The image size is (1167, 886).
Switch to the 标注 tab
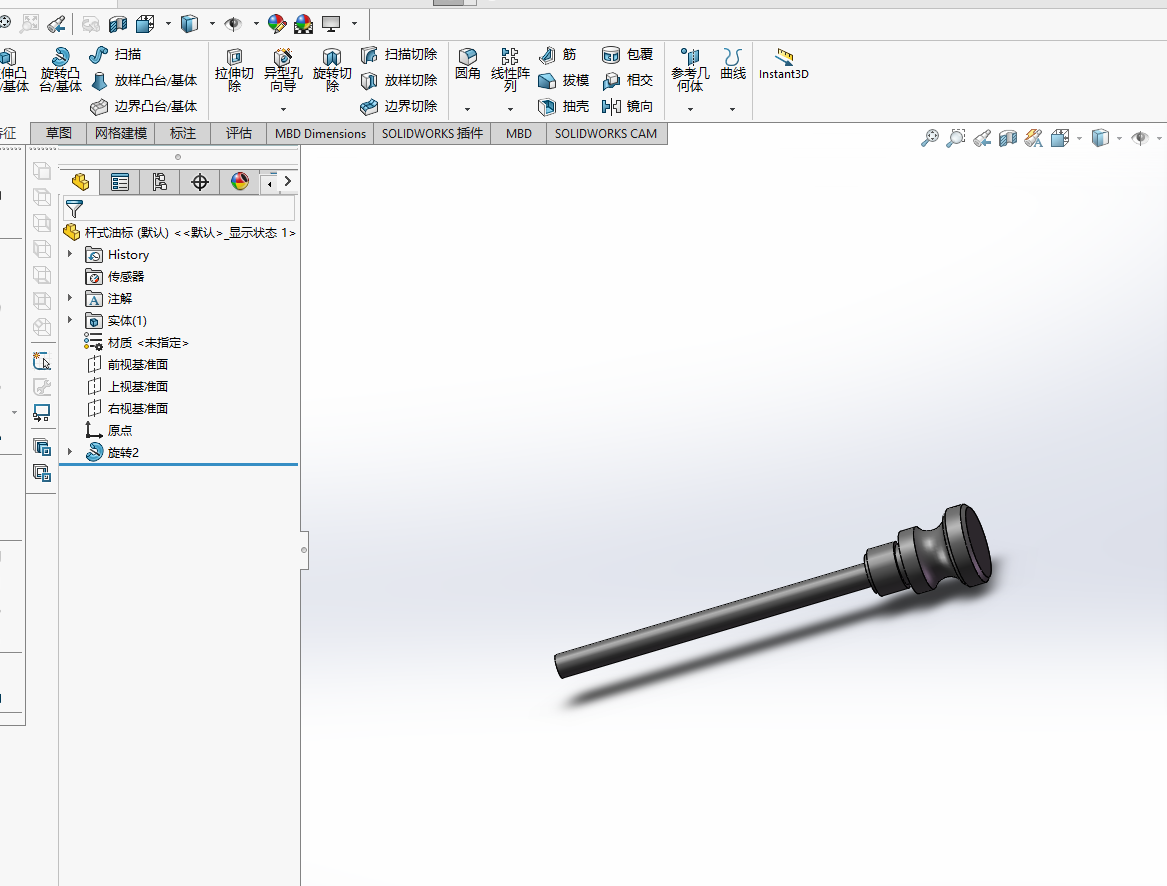pos(182,133)
